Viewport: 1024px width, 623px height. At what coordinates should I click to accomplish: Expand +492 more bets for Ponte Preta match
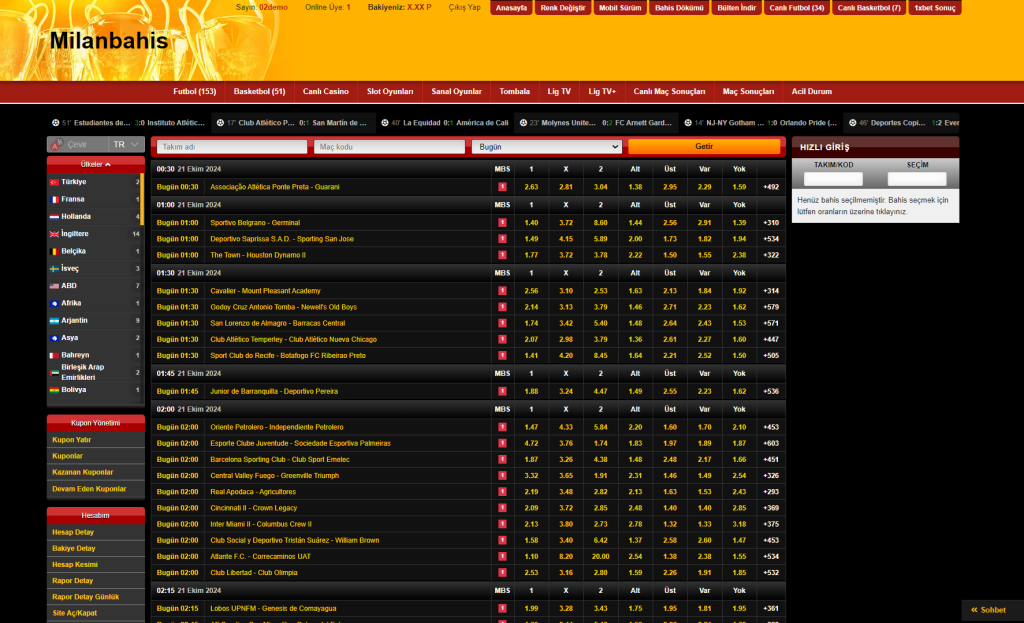pos(770,187)
